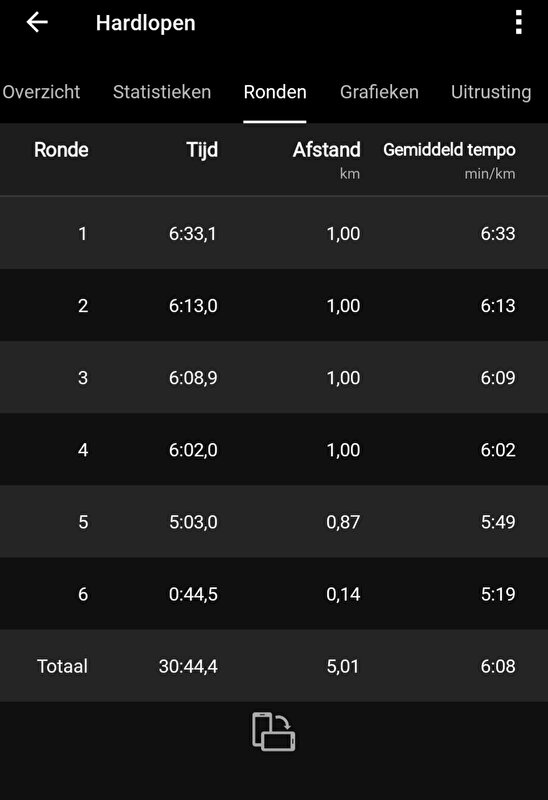Screen dimensions: 548x800
Task: Open lap 2 row showing 6:13,0
Action: (274, 305)
